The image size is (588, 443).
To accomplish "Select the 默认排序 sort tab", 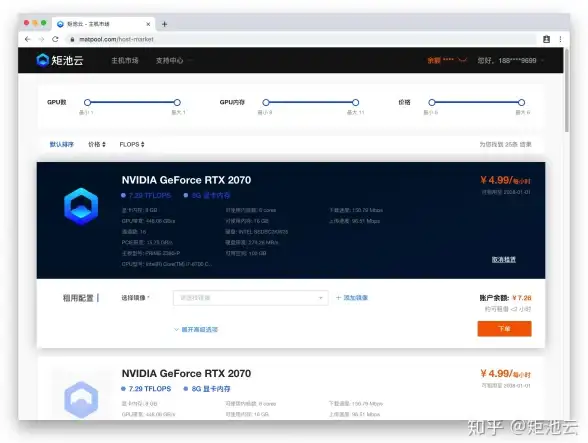I will coord(62,144).
